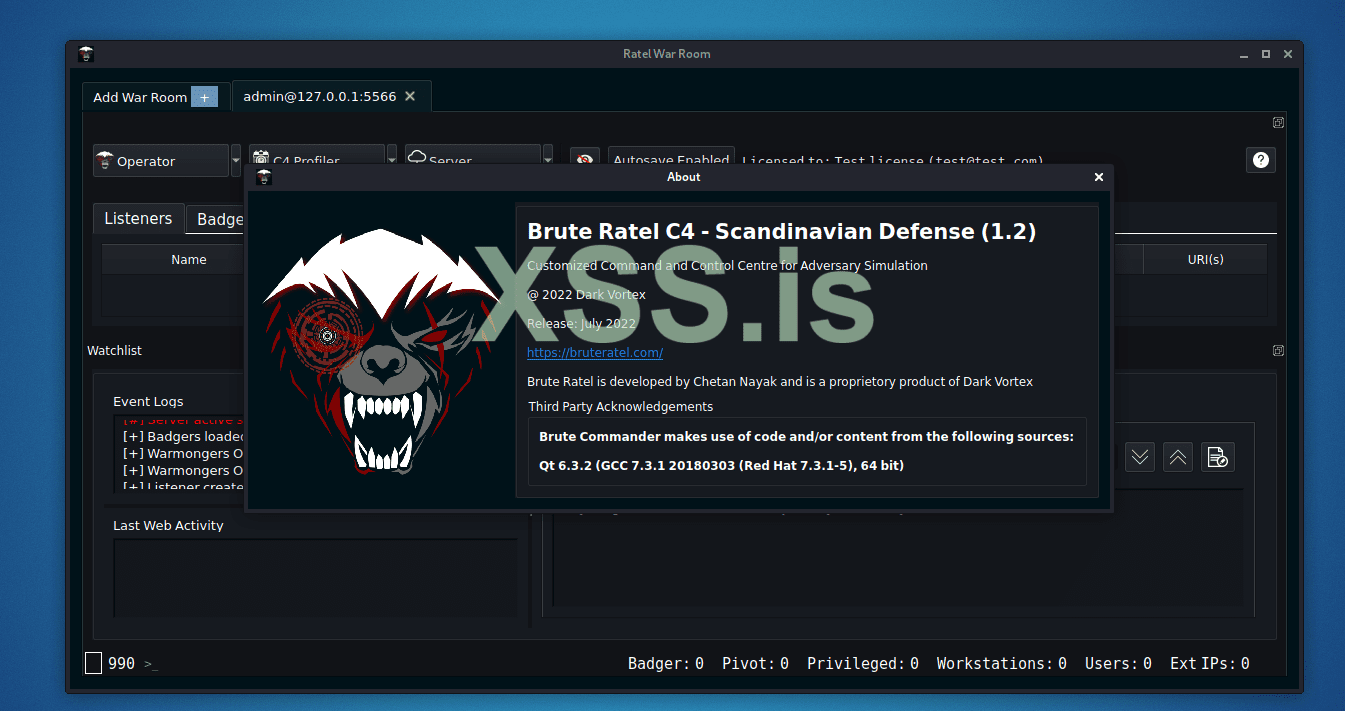Click the help question mark icon
Image resolution: width=1345 pixels, height=711 pixels.
point(1260,160)
